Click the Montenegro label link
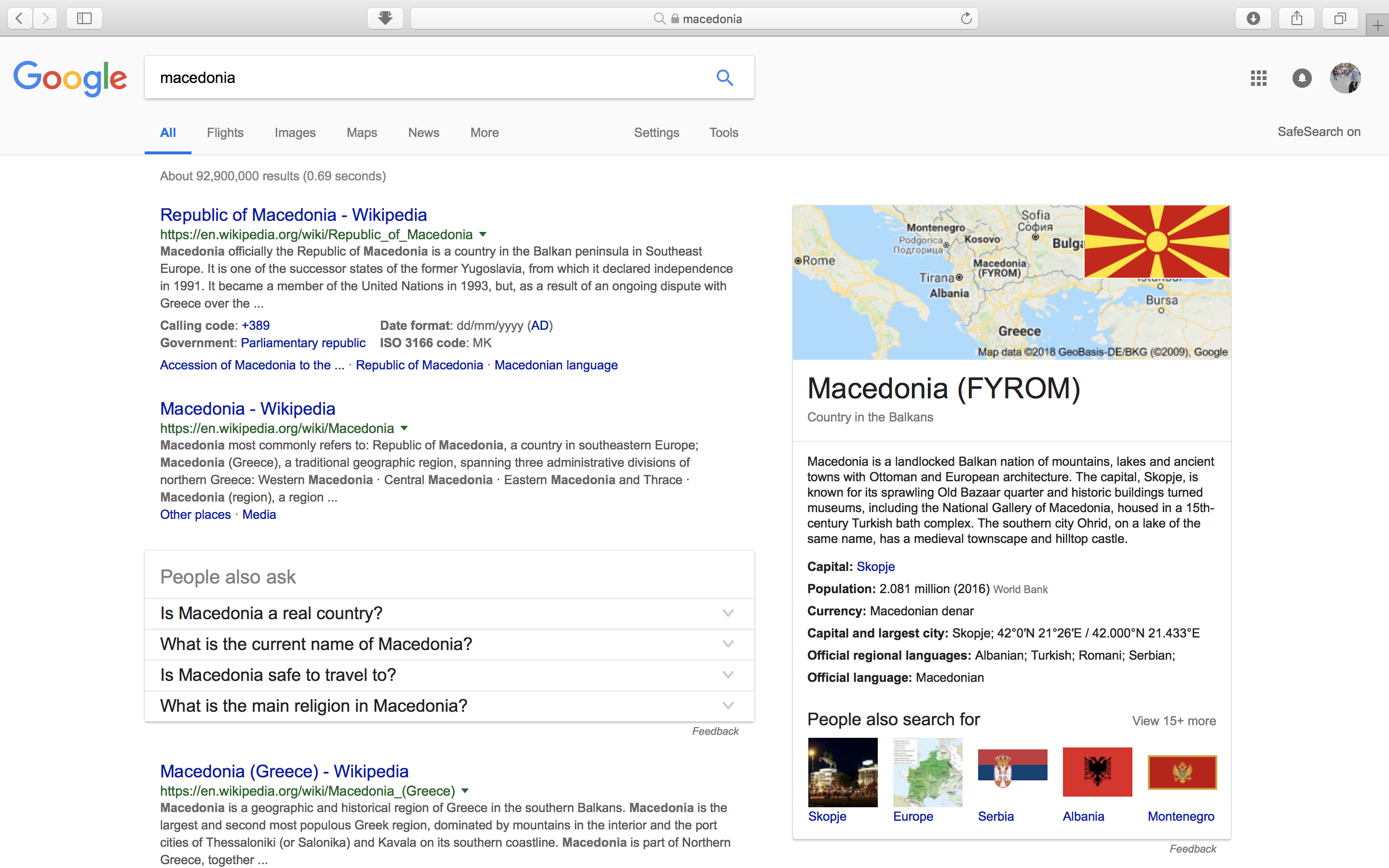 click(1181, 816)
